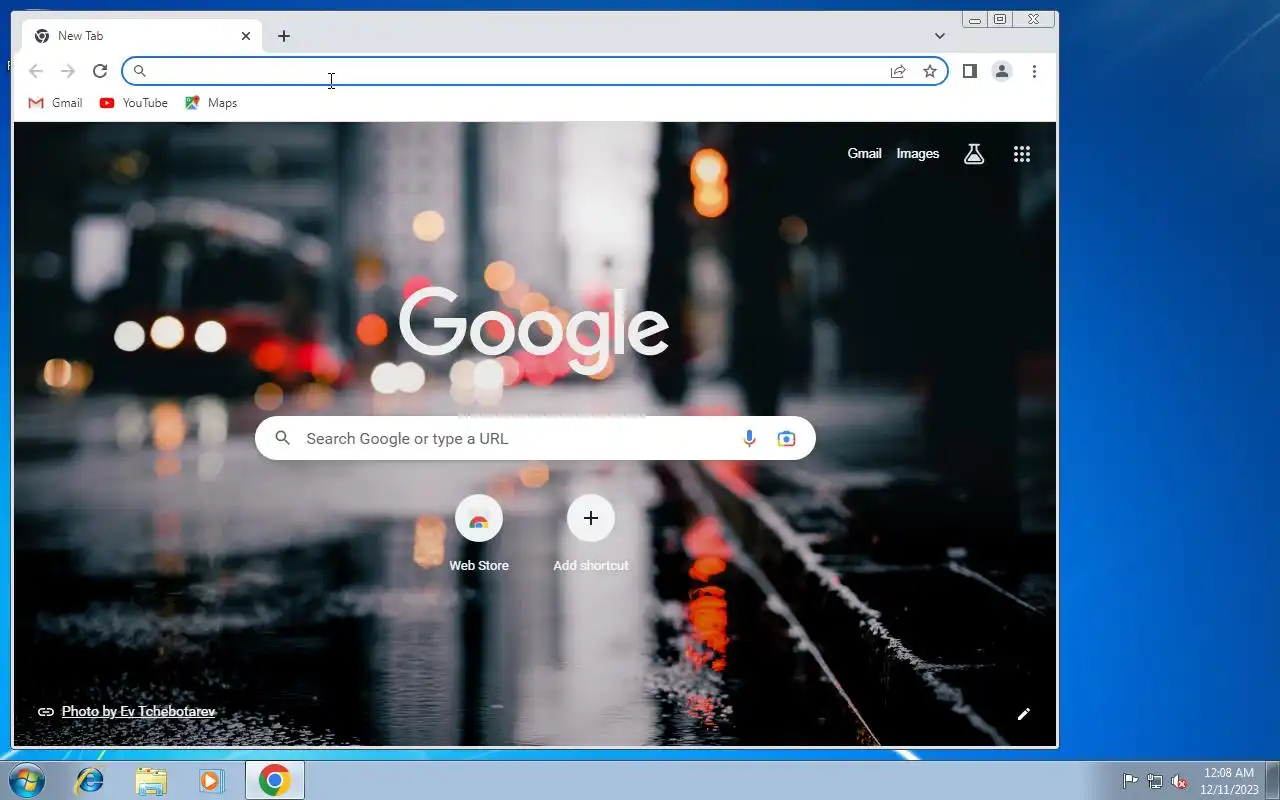This screenshot has width=1280, height=800.
Task: Open the Windows Start menu
Action: pos(26,780)
